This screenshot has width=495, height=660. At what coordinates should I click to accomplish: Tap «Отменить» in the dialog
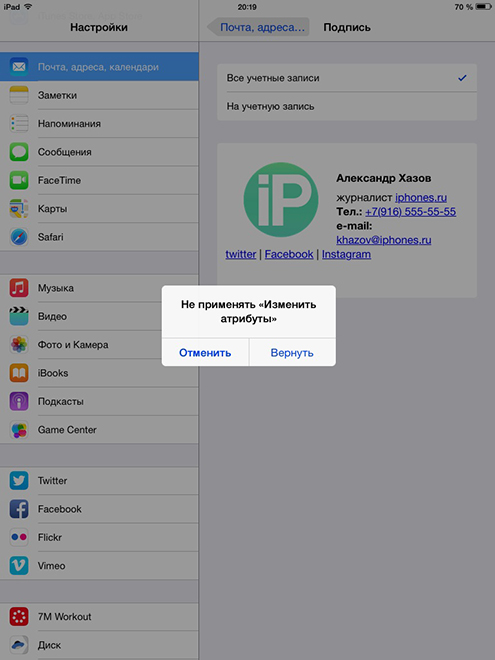205,352
